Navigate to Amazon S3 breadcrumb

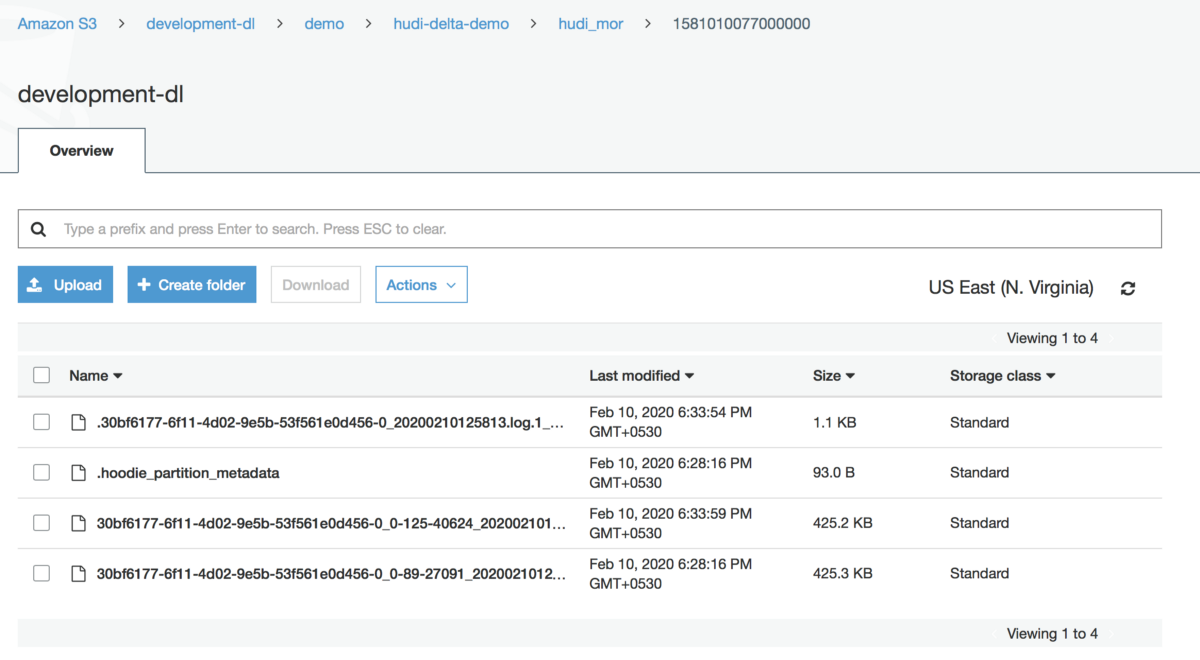[57, 23]
